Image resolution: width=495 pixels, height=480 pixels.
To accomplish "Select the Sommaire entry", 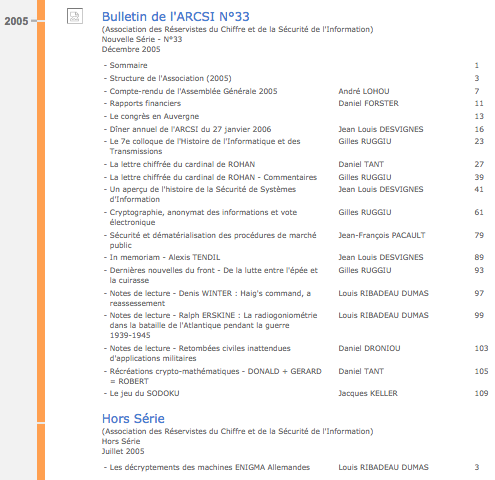I will (x=129, y=65).
